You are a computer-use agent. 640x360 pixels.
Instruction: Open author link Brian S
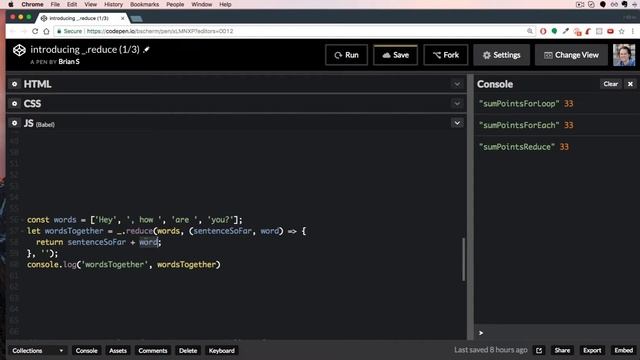[69, 62]
